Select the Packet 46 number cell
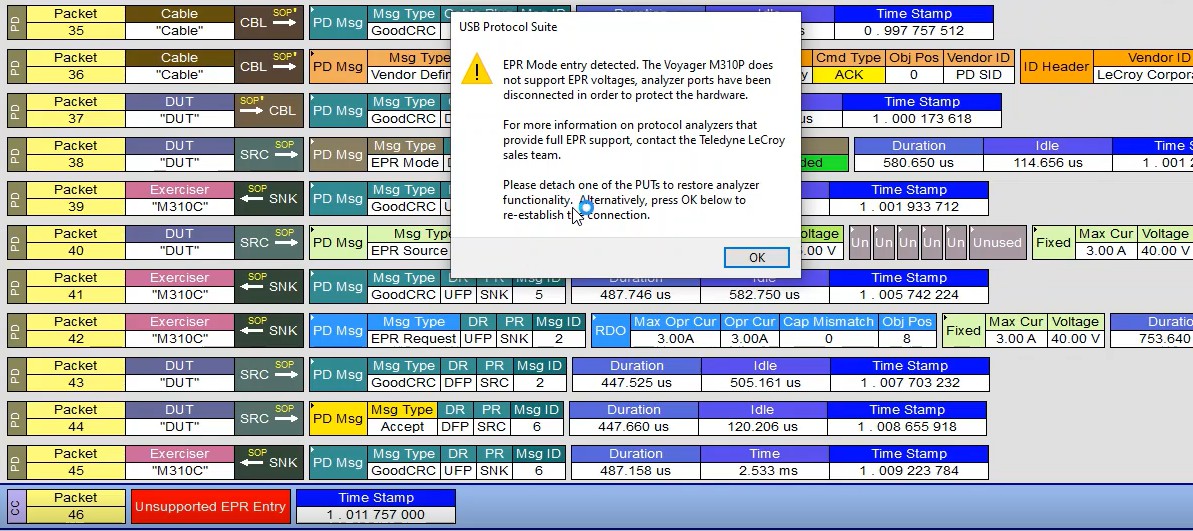Viewport: 1193px width, 531px height. tap(75, 515)
